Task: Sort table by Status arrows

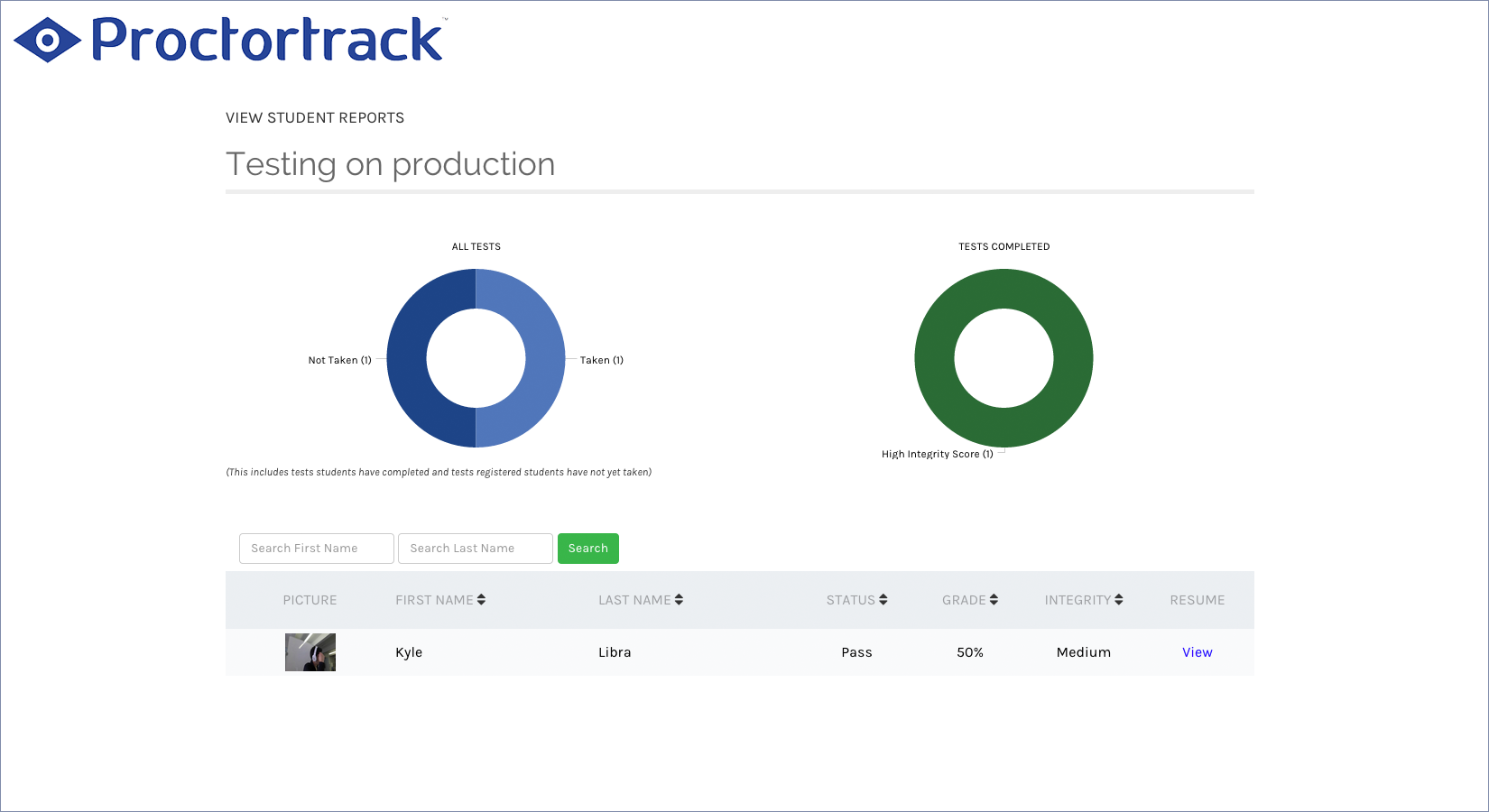Action: click(x=883, y=600)
